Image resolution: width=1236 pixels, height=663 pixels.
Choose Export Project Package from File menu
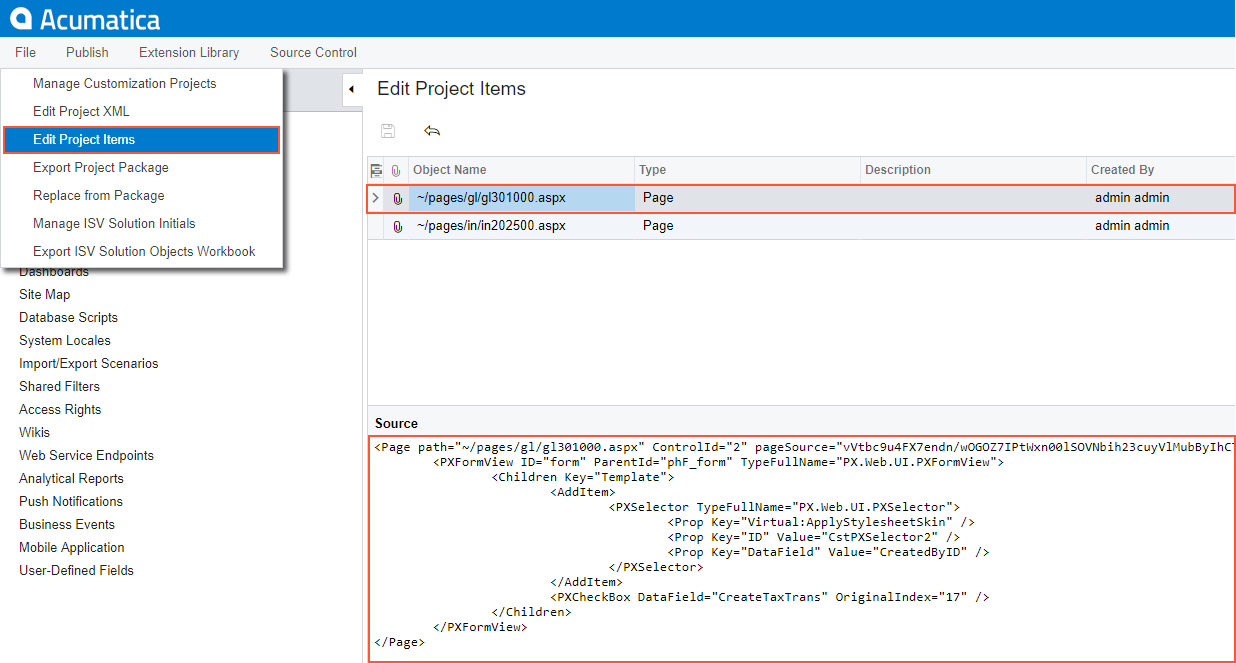click(100, 167)
